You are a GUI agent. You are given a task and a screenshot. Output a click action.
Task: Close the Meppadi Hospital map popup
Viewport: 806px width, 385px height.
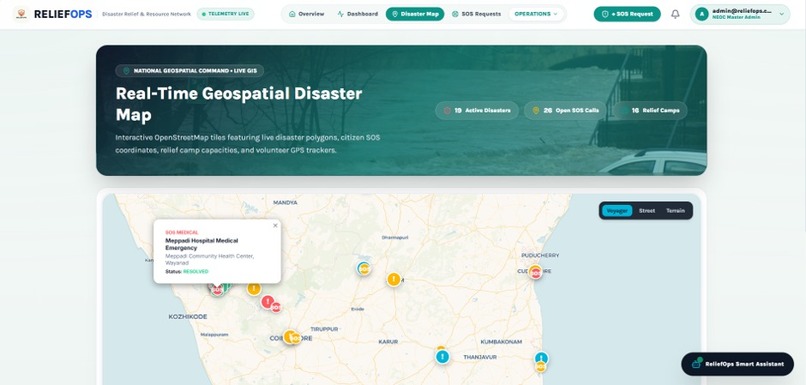tap(275, 226)
